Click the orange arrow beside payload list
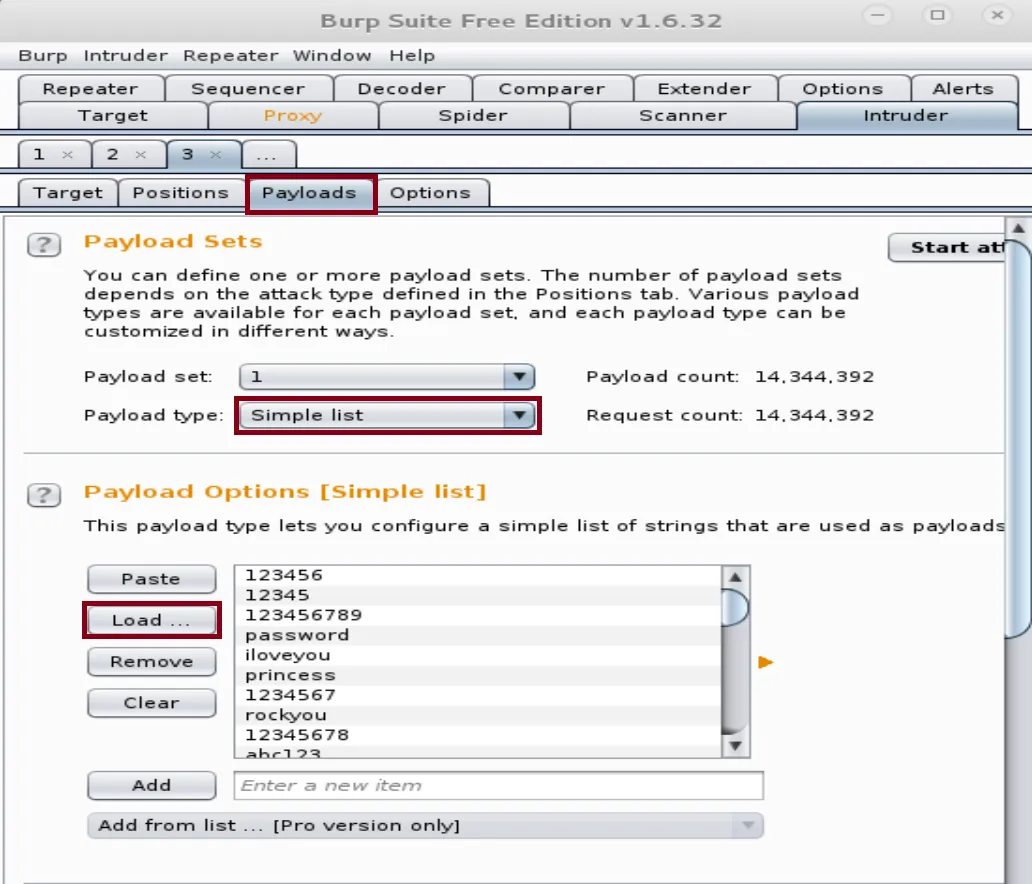Screen dimensions: 1032x884 [765, 662]
